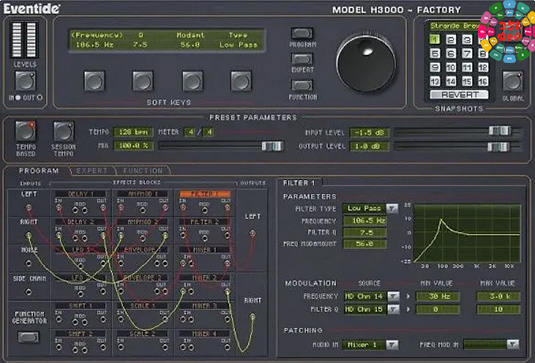The image size is (535, 363).
Task: Click the soft key under Type
Action: pos(241,81)
